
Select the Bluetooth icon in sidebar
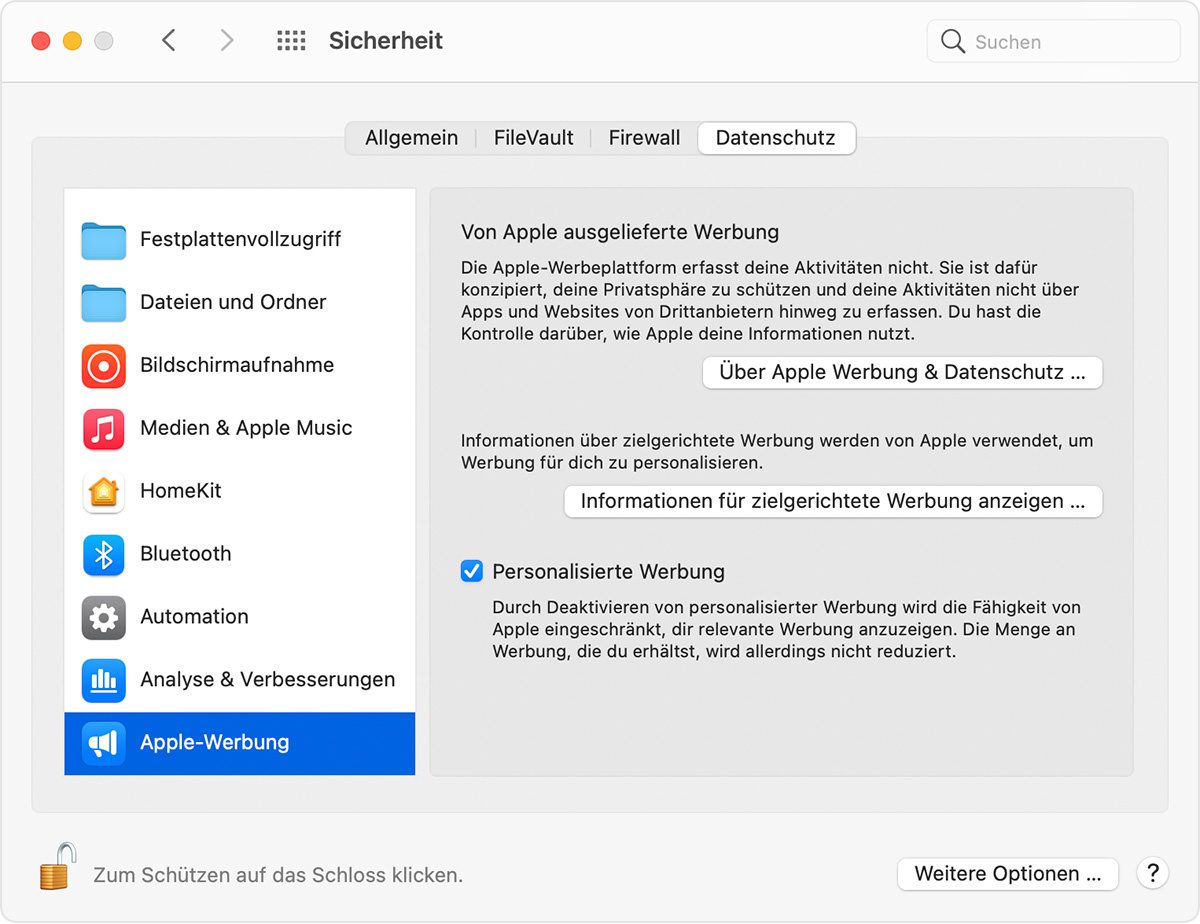pos(104,555)
